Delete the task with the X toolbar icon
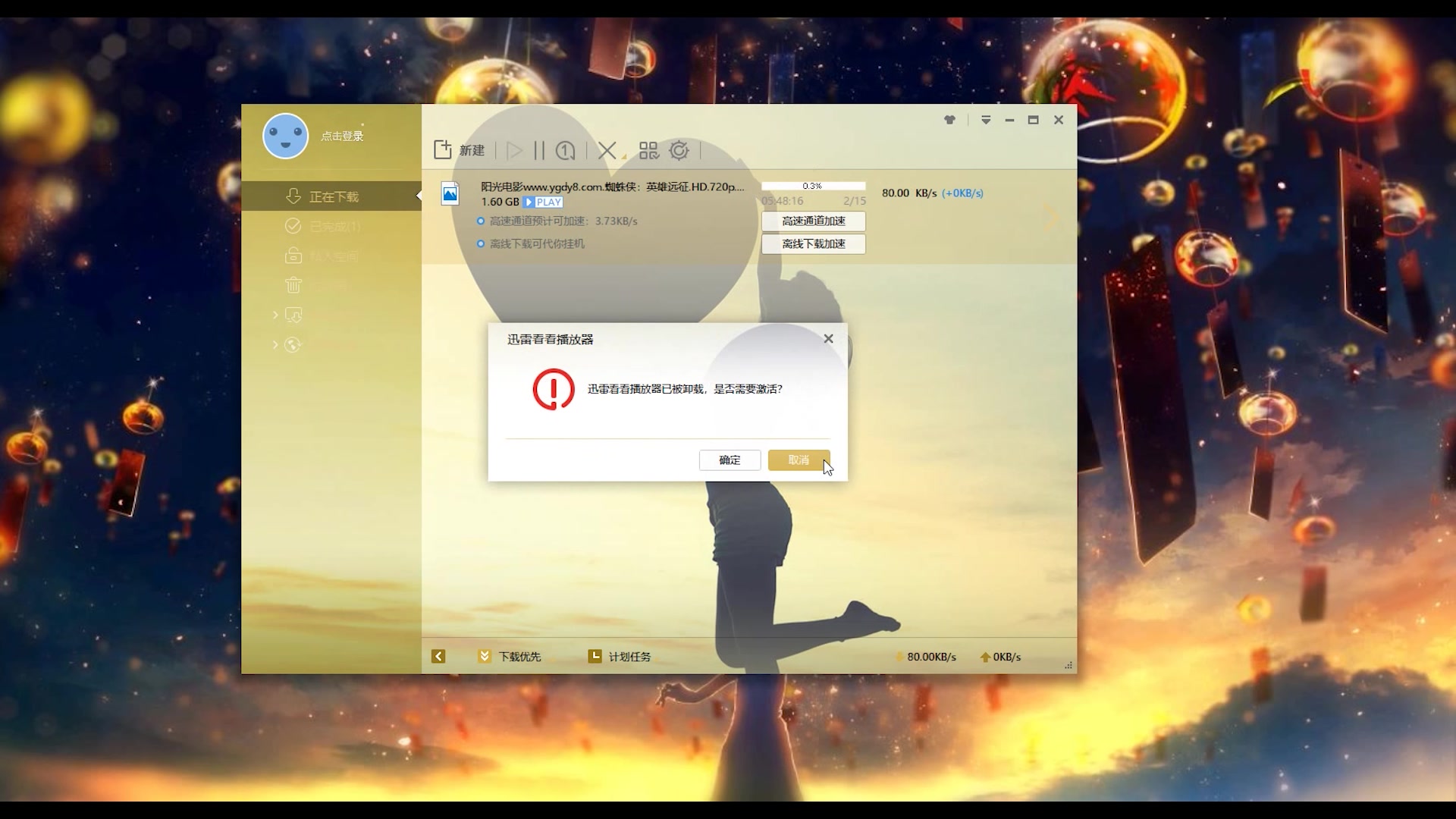Viewport: 1456px width, 819px height. tap(607, 150)
